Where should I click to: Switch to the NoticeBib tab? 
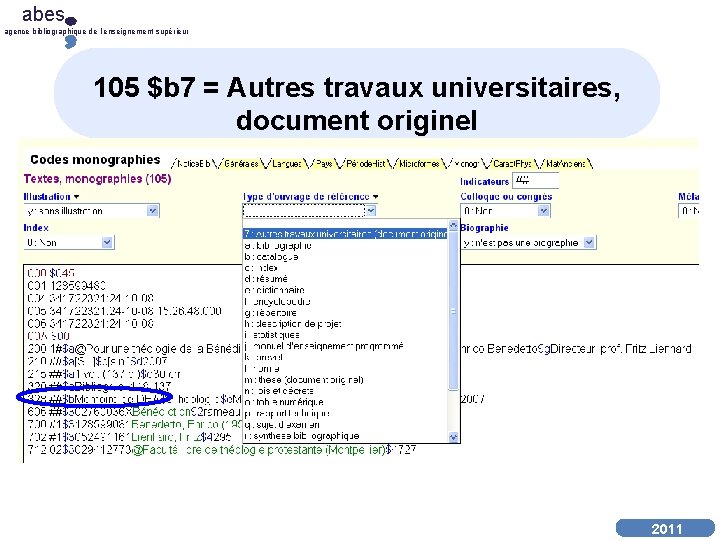pyautogui.click(x=193, y=163)
